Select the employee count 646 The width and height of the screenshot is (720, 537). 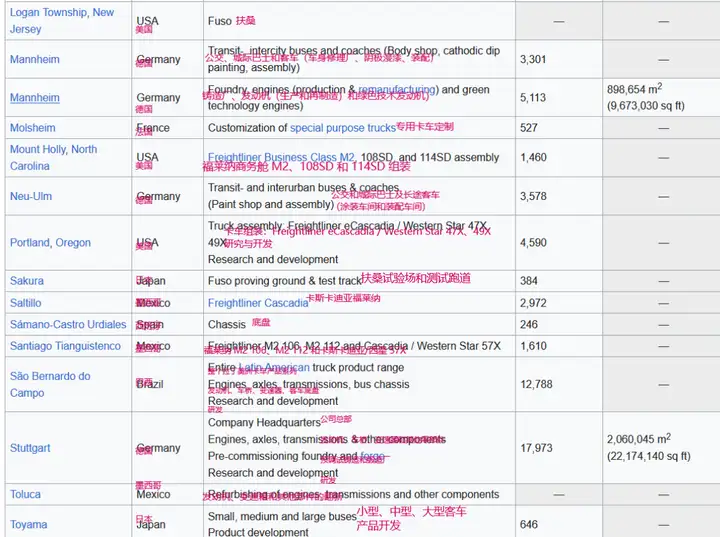pyautogui.click(x=529, y=525)
